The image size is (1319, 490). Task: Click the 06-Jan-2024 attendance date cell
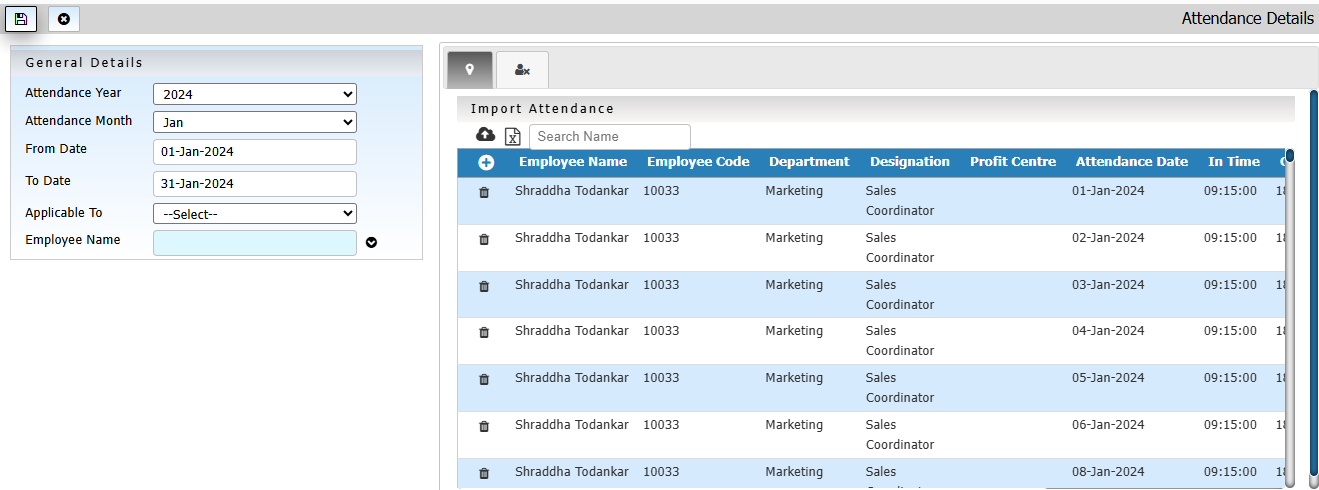click(1108, 425)
